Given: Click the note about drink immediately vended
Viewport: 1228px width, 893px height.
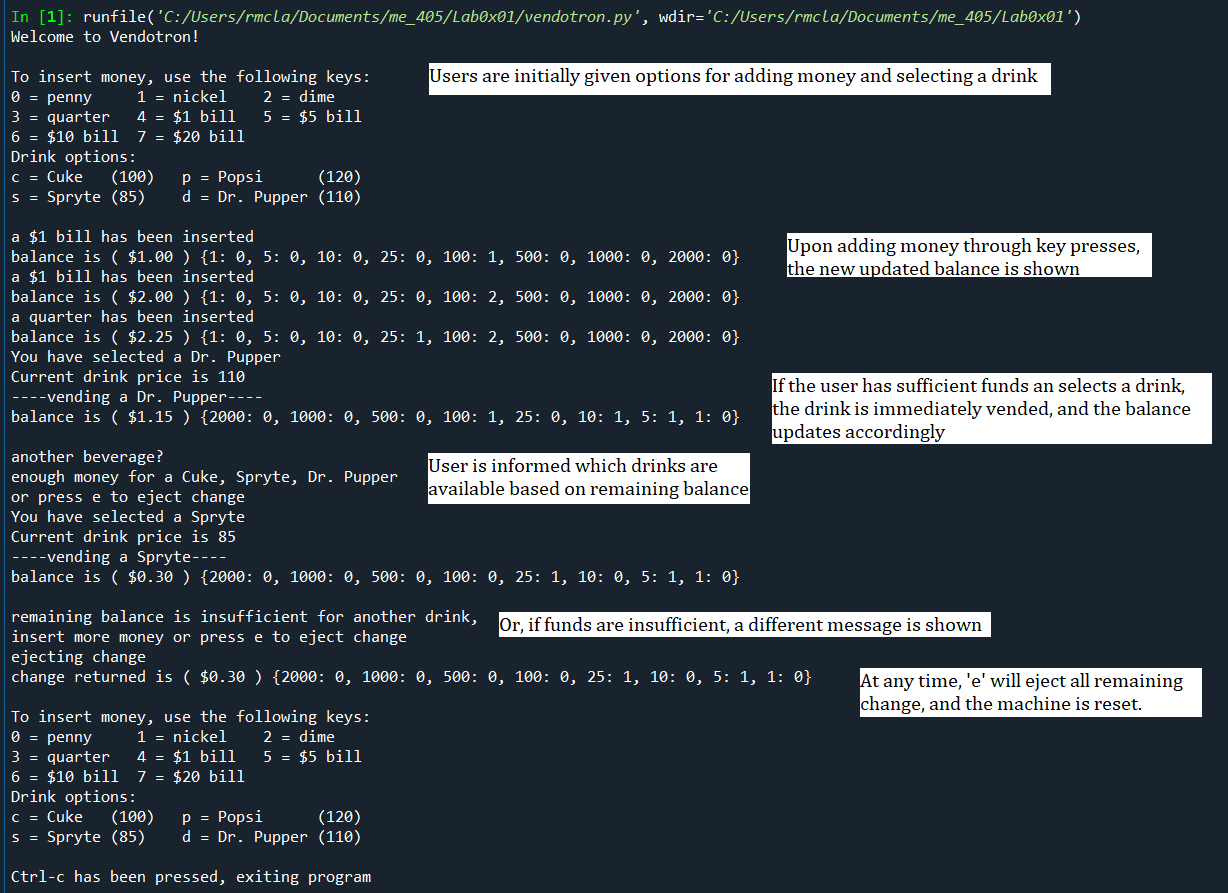Looking at the screenshot, I should coord(990,408).
